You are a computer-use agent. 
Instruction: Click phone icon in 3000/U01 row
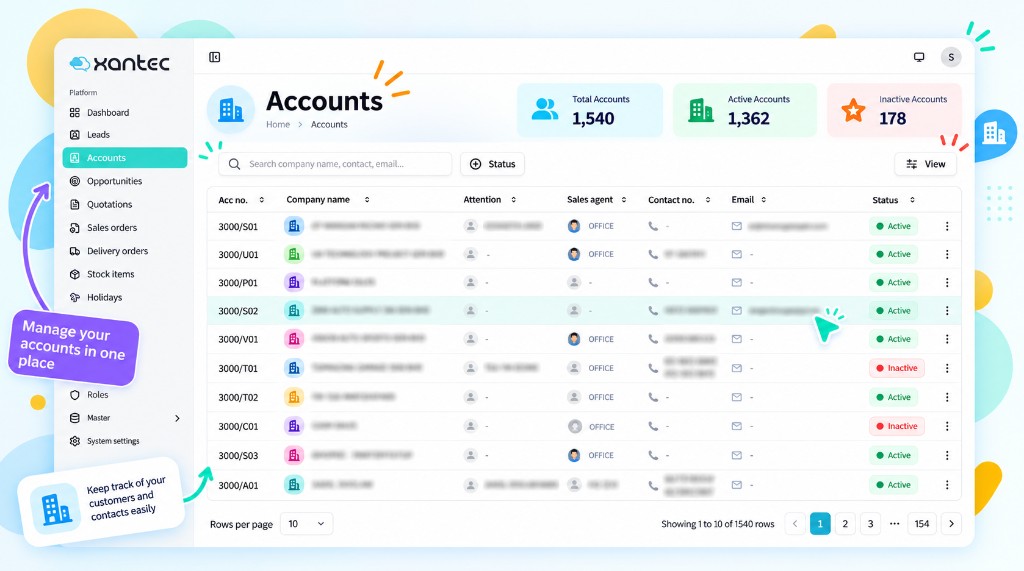click(653, 254)
